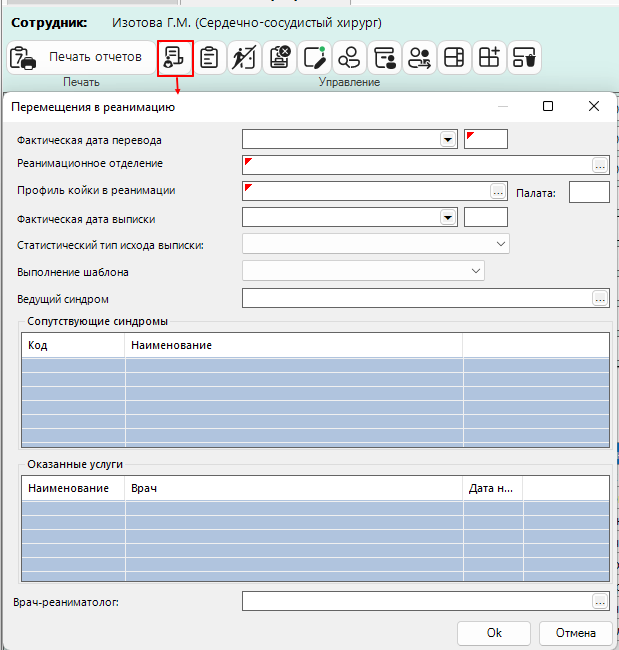
Task: Click the search person toolbar icon
Action: [349, 58]
